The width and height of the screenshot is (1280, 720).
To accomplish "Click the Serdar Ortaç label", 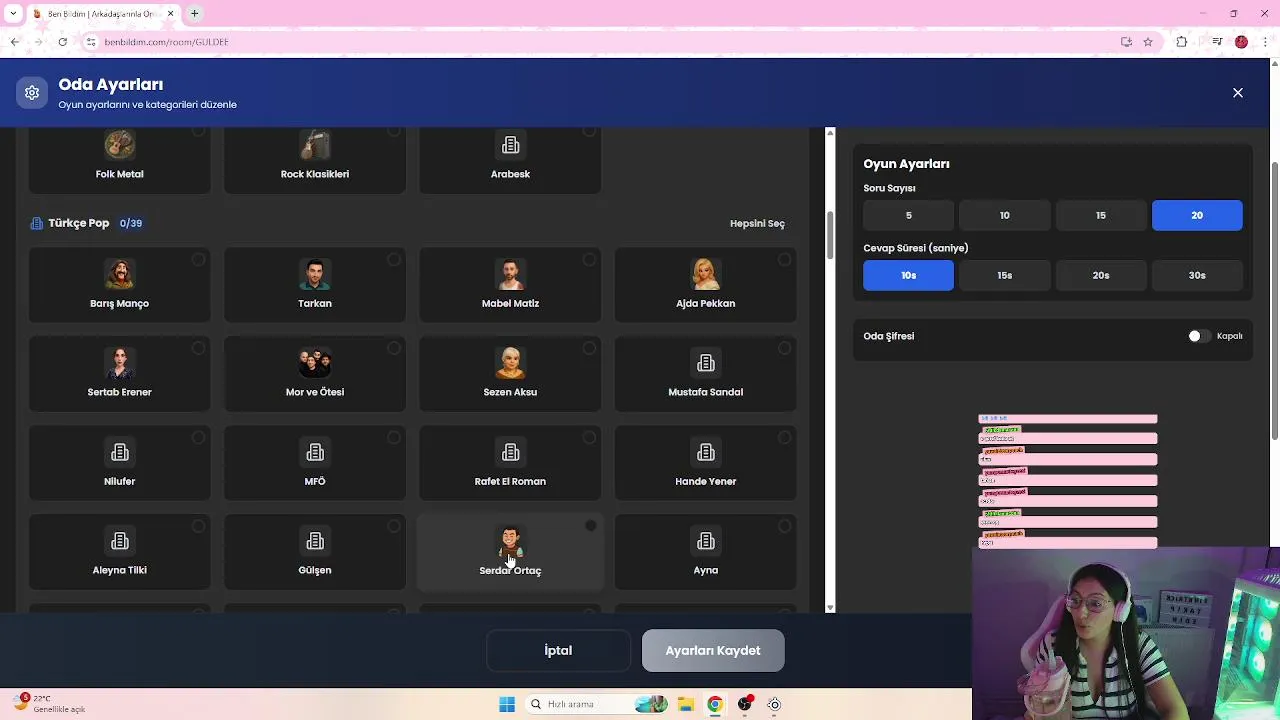I will click(510, 570).
